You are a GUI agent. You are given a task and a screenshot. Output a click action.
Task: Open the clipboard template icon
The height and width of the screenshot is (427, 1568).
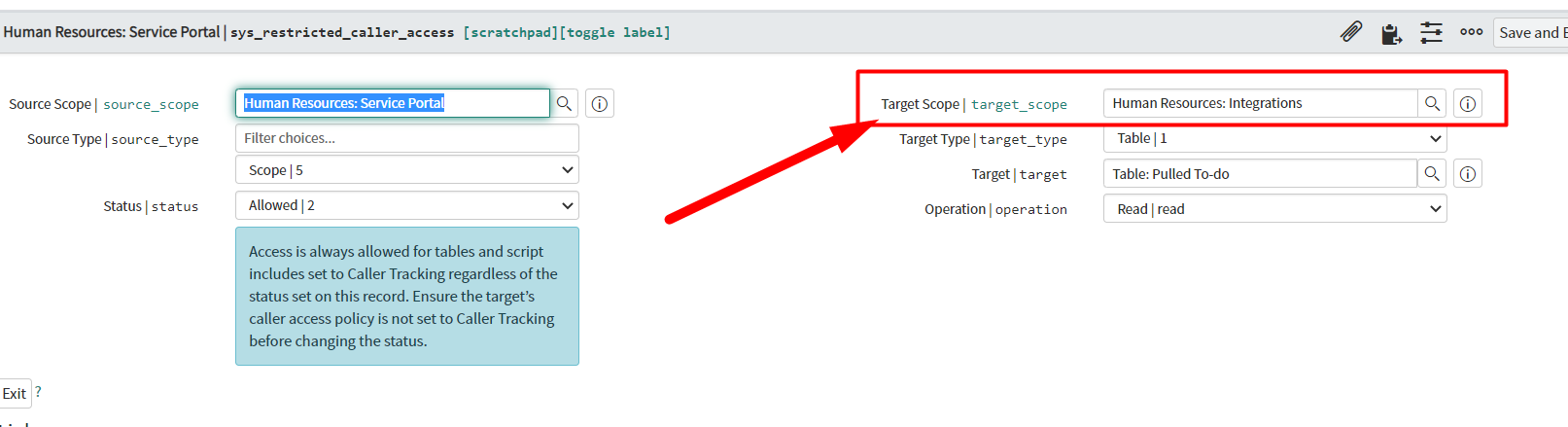[x=1391, y=33]
